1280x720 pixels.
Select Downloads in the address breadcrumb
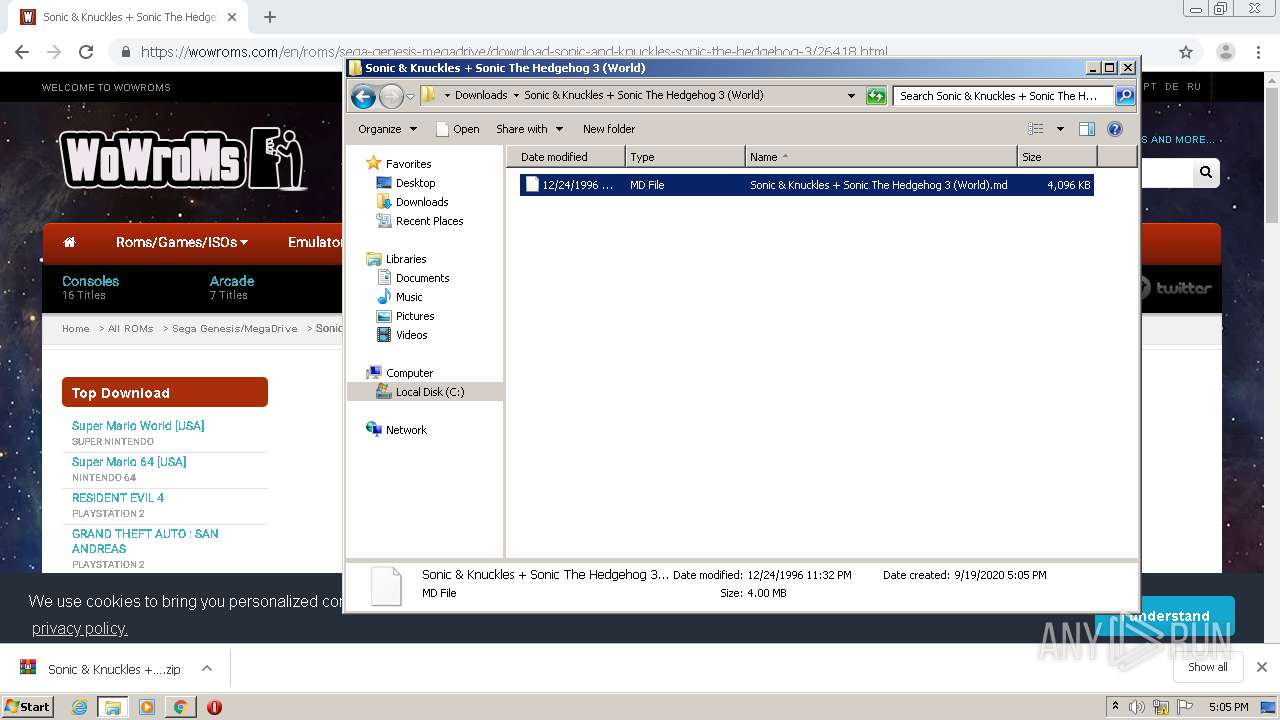coord(481,96)
